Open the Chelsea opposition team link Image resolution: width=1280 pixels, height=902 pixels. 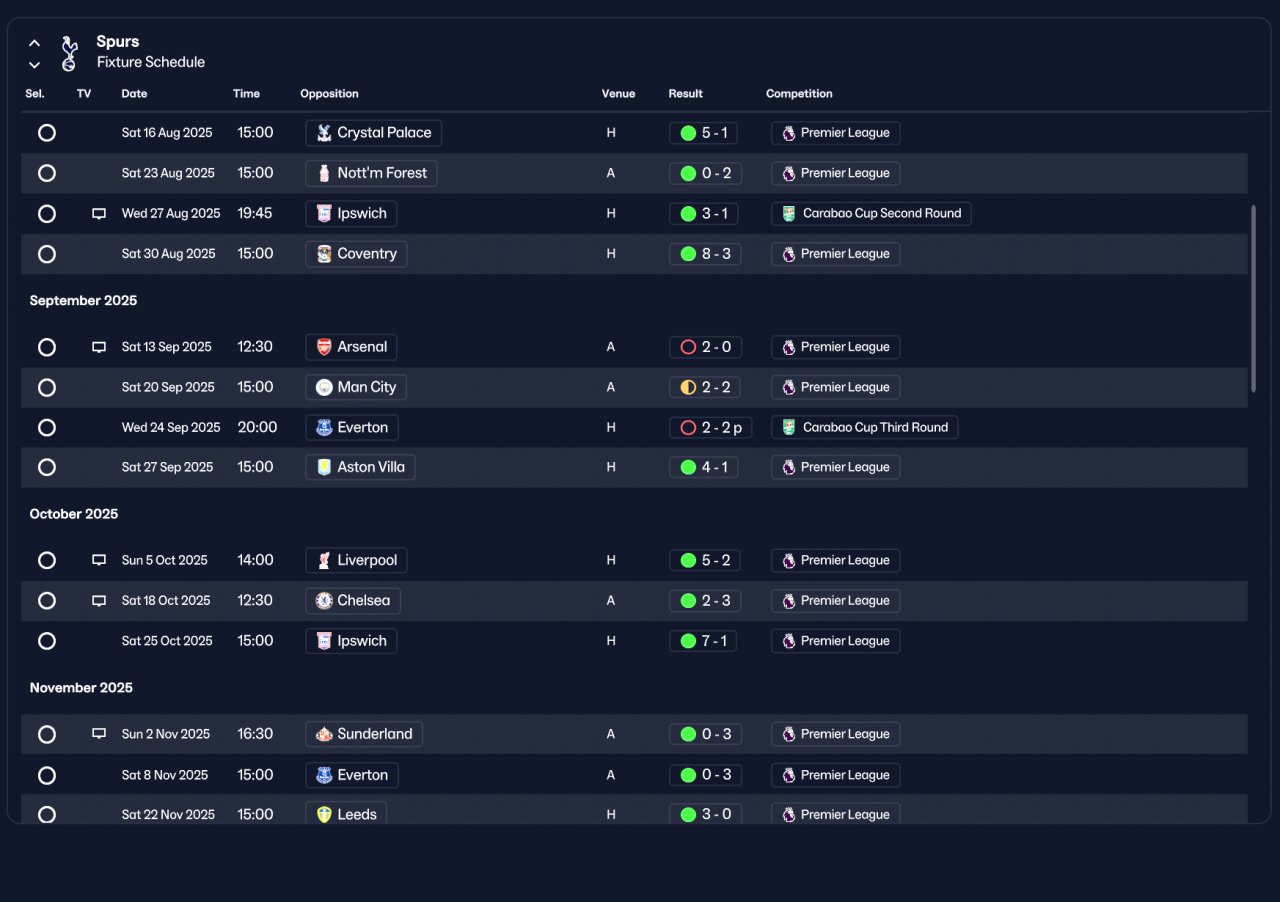click(353, 601)
